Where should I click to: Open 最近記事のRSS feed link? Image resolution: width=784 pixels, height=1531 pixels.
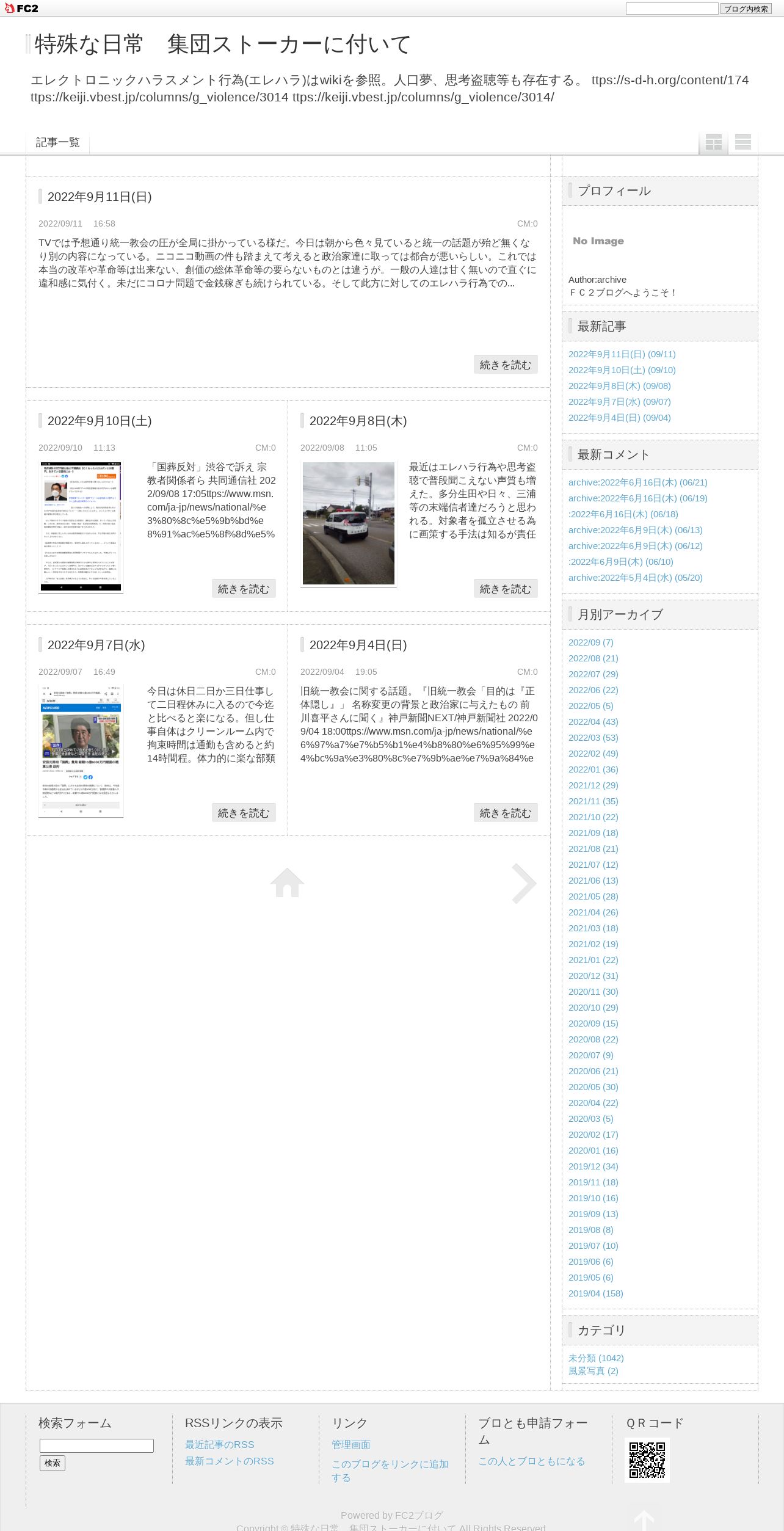coord(220,1445)
